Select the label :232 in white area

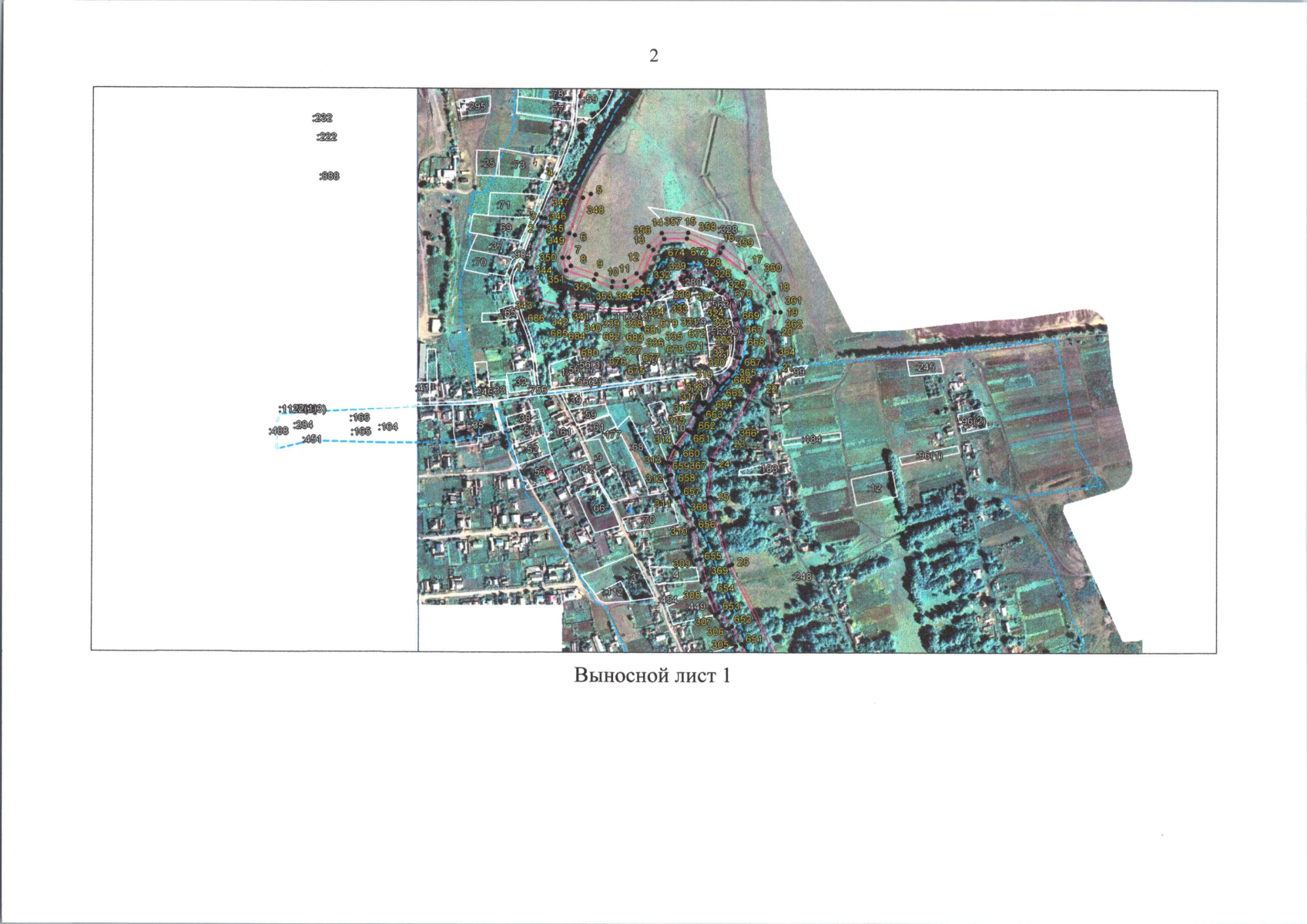322,118
